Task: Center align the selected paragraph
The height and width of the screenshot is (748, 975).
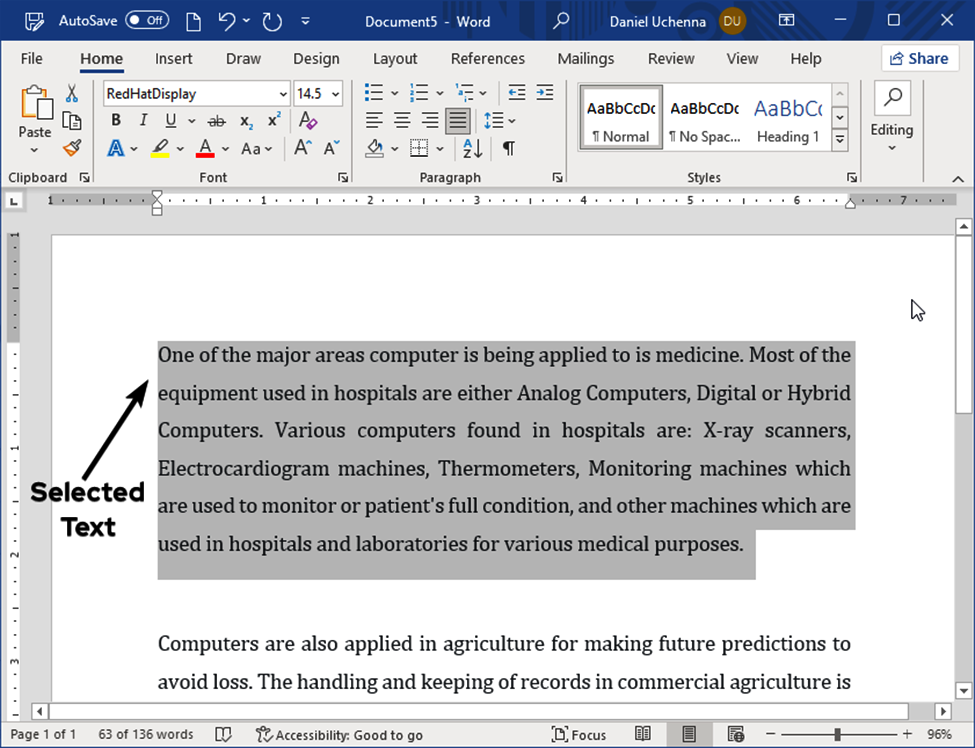Action: (402, 121)
